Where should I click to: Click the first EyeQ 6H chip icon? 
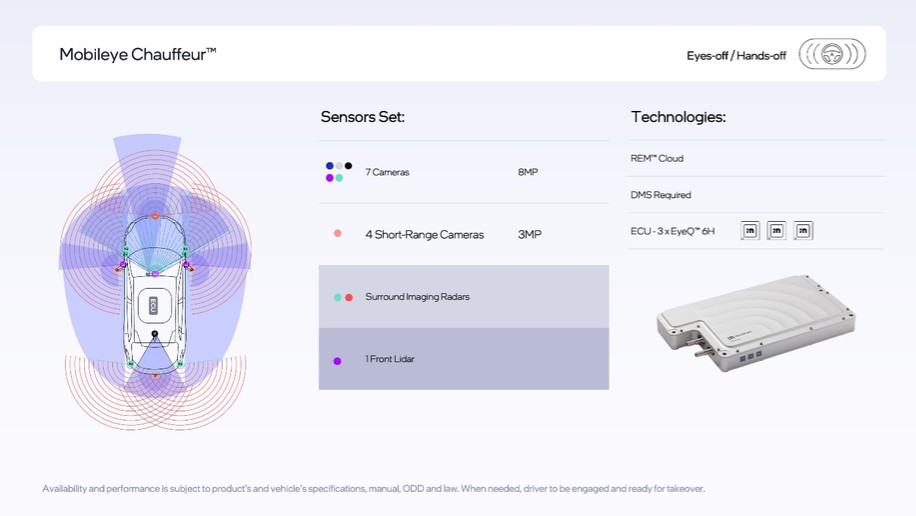750,231
